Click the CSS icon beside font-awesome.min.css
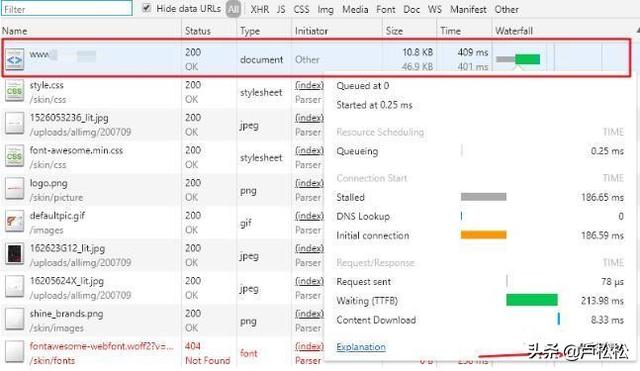 (14, 156)
